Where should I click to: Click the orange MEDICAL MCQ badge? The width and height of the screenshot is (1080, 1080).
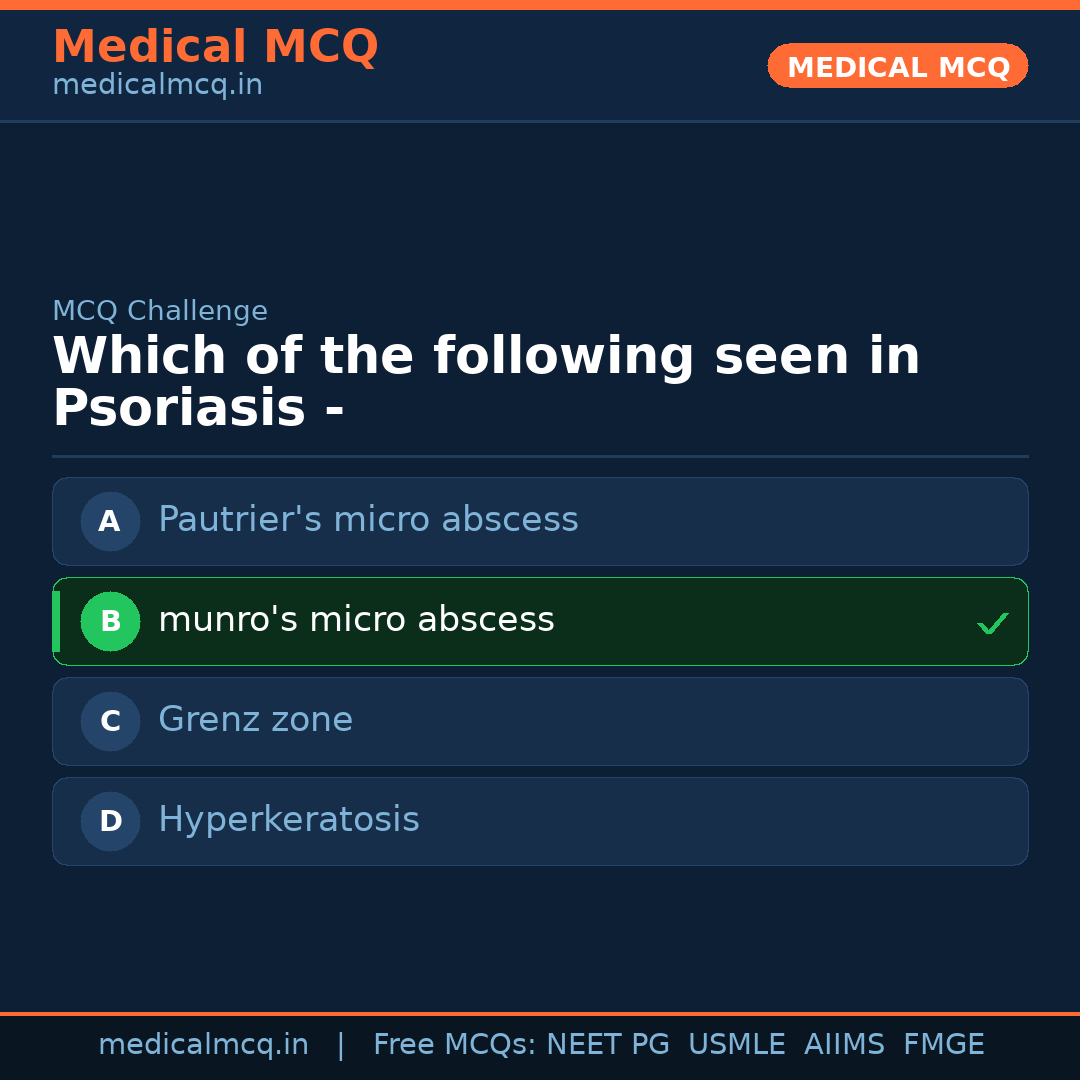(x=897, y=66)
